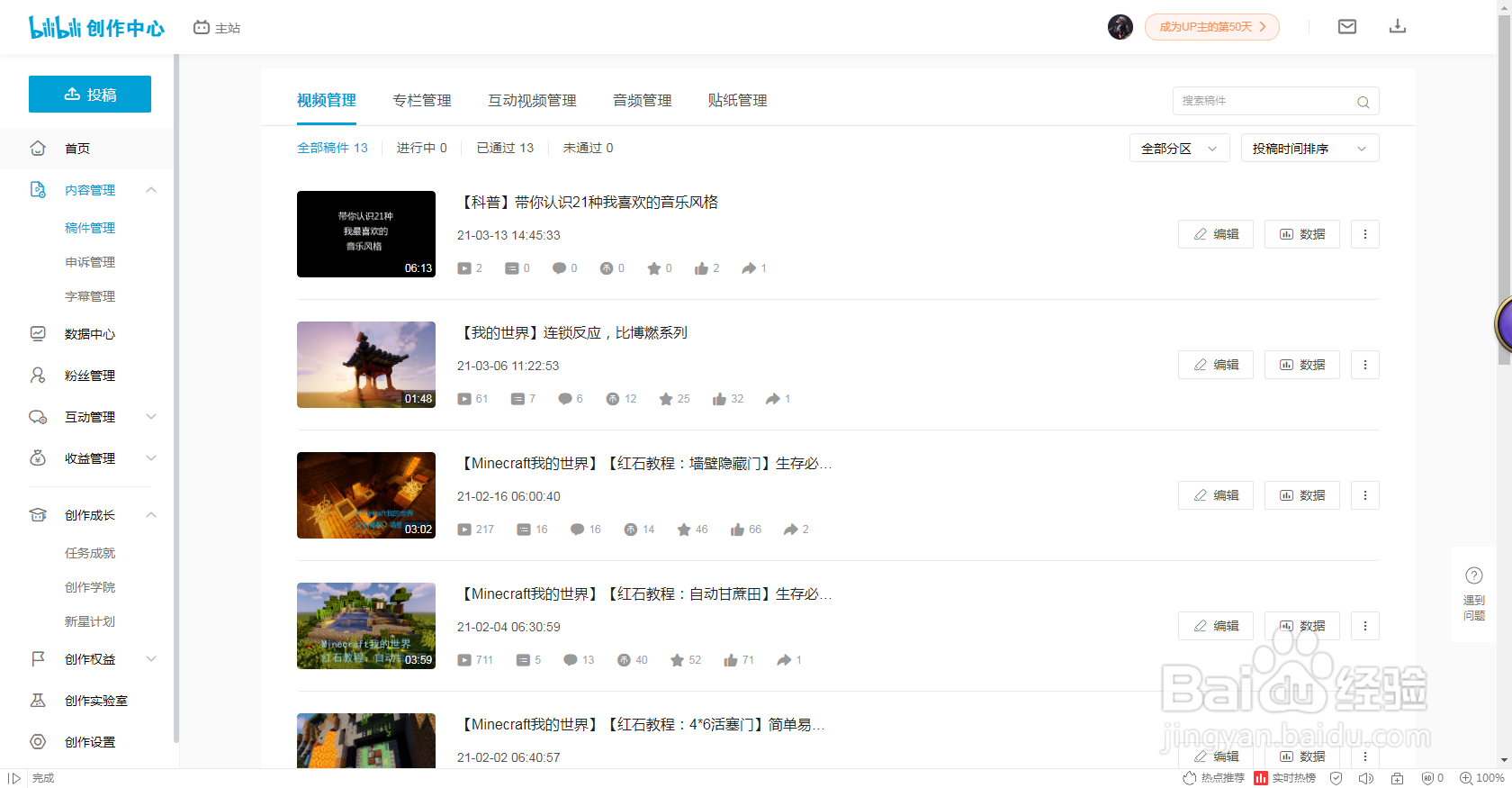Image resolution: width=1512 pixels, height=788 pixels.
Task: Go to 主站 main site link
Action: click(x=217, y=28)
